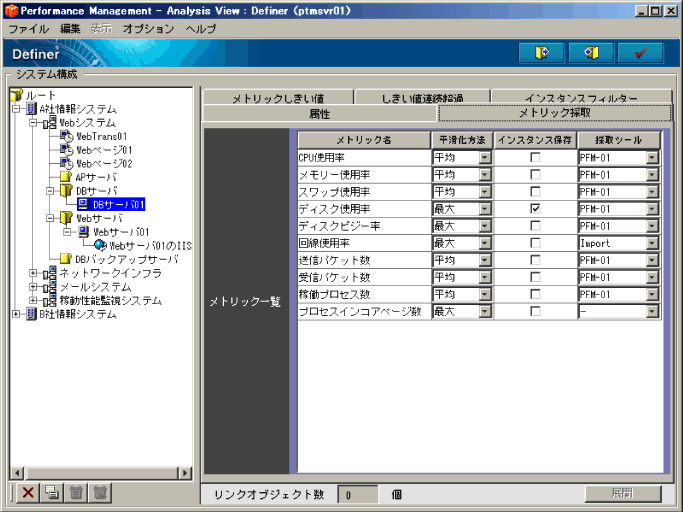Expand the ネットワークインフラ tree node
Viewport: 683px width, 512px height.
pos(33,273)
